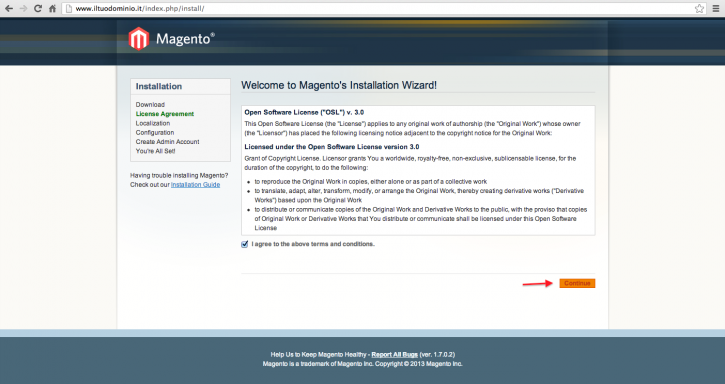
Task: Click the Open Software License ("OSL") v. 3.0 title
Action: pos(304,112)
